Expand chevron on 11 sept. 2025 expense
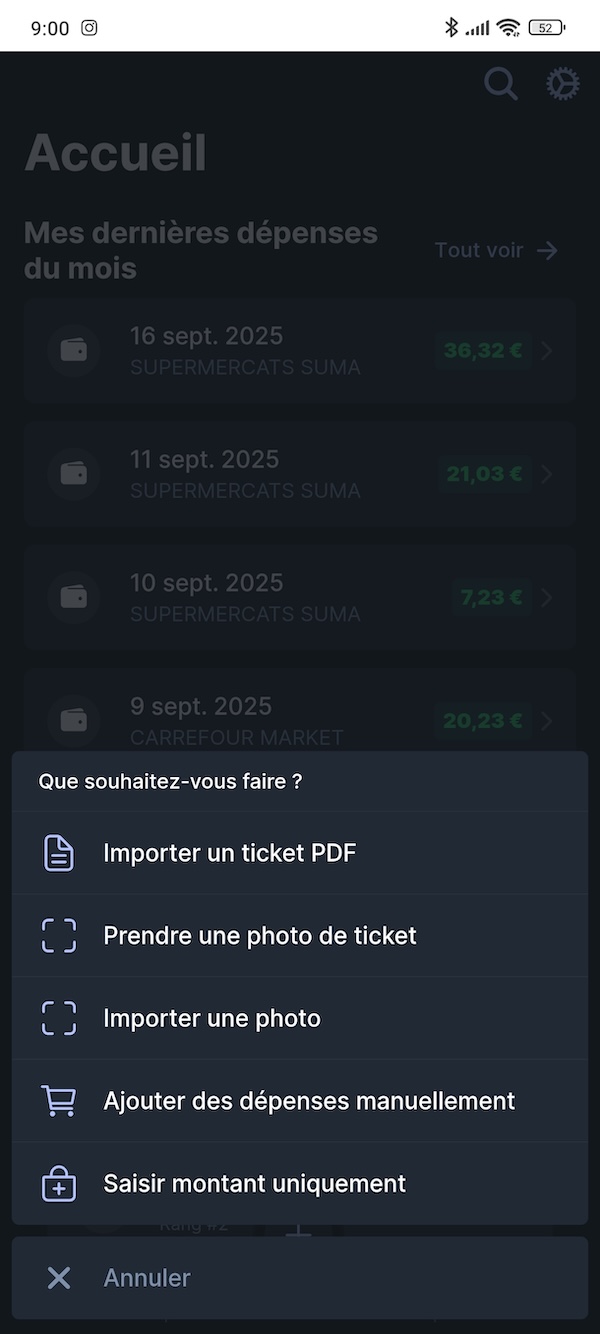 (547, 474)
